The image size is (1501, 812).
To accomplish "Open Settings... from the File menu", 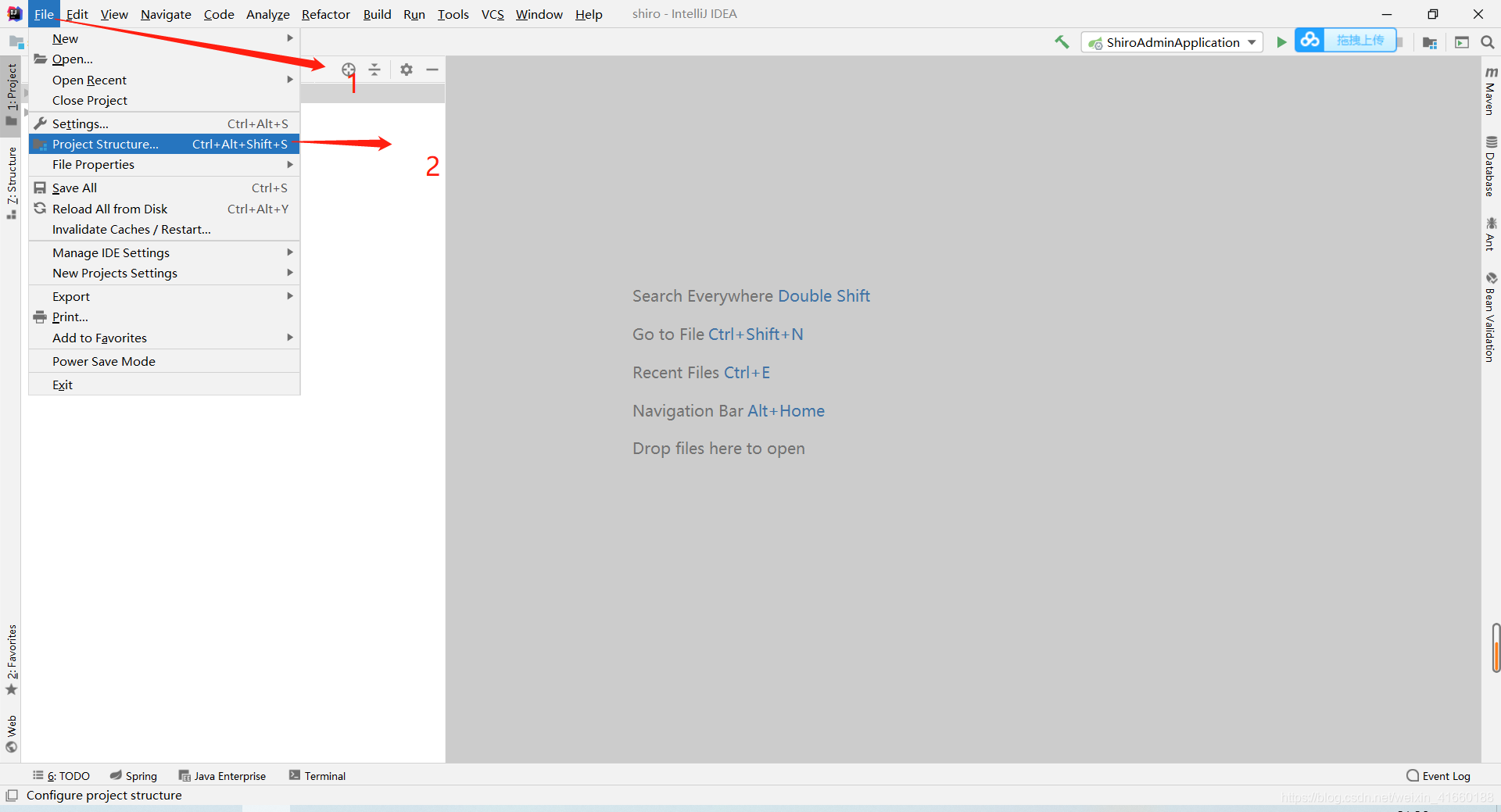I will pyautogui.click(x=164, y=123).
